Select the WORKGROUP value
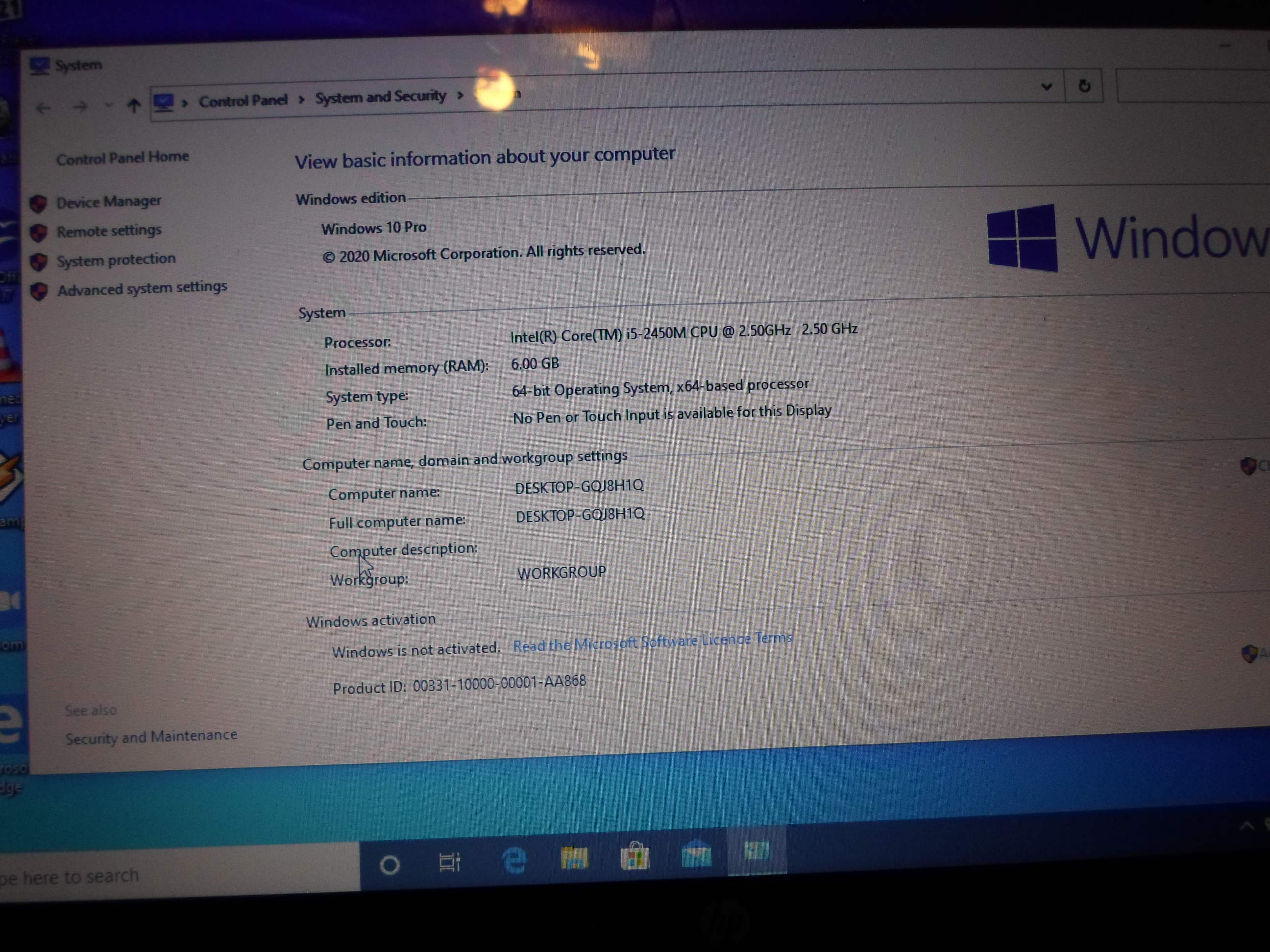This screenshot has height=952, width=1270. click(562, 572)
